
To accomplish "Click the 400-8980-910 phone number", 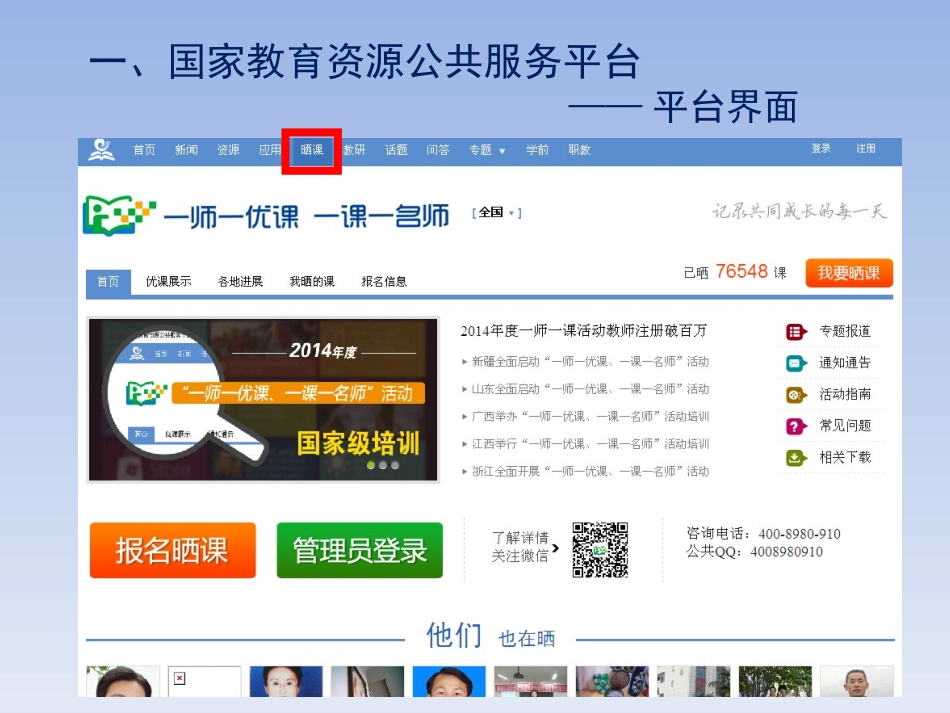I will (799, 534).
